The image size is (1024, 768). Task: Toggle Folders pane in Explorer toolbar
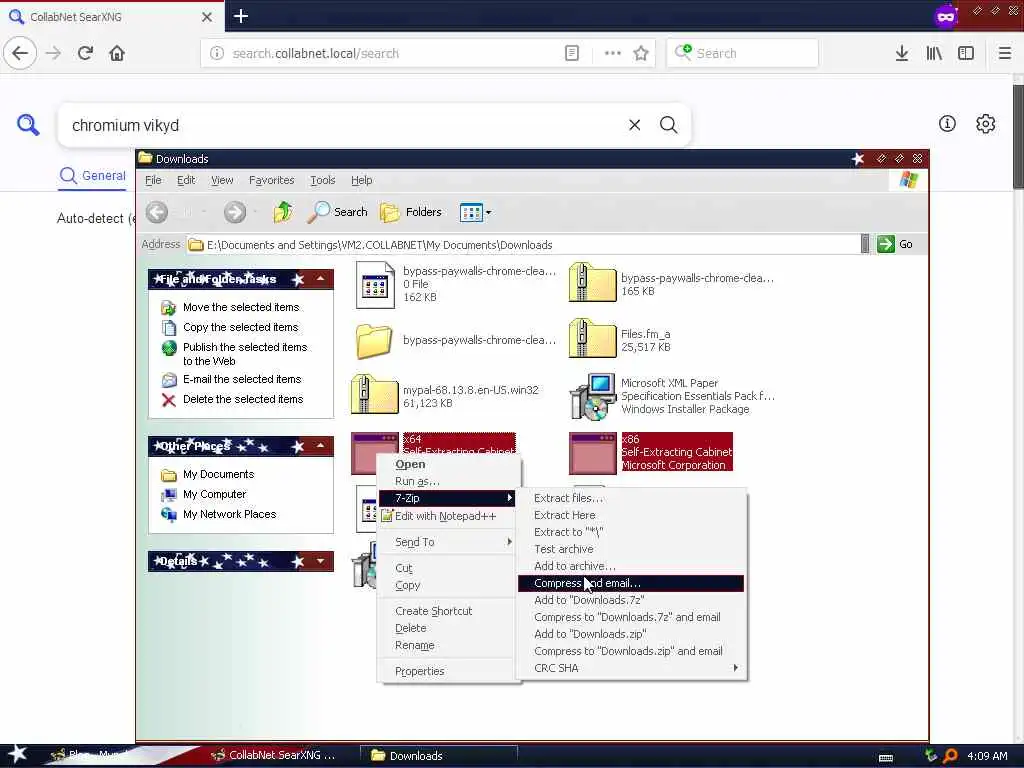[411, 212]
